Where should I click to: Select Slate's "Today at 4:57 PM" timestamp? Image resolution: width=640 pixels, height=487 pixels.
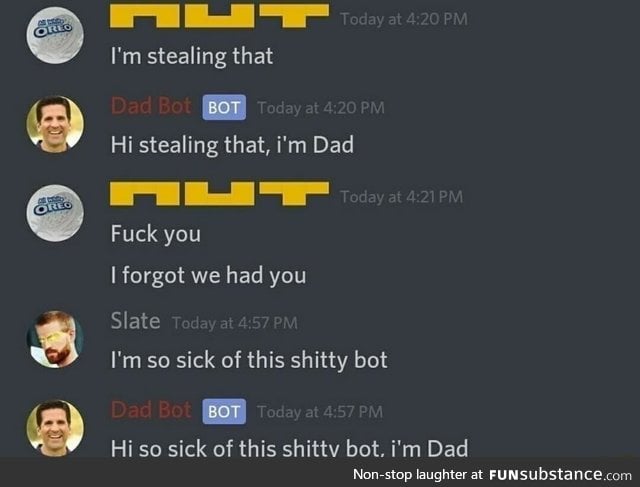(235, 323)
